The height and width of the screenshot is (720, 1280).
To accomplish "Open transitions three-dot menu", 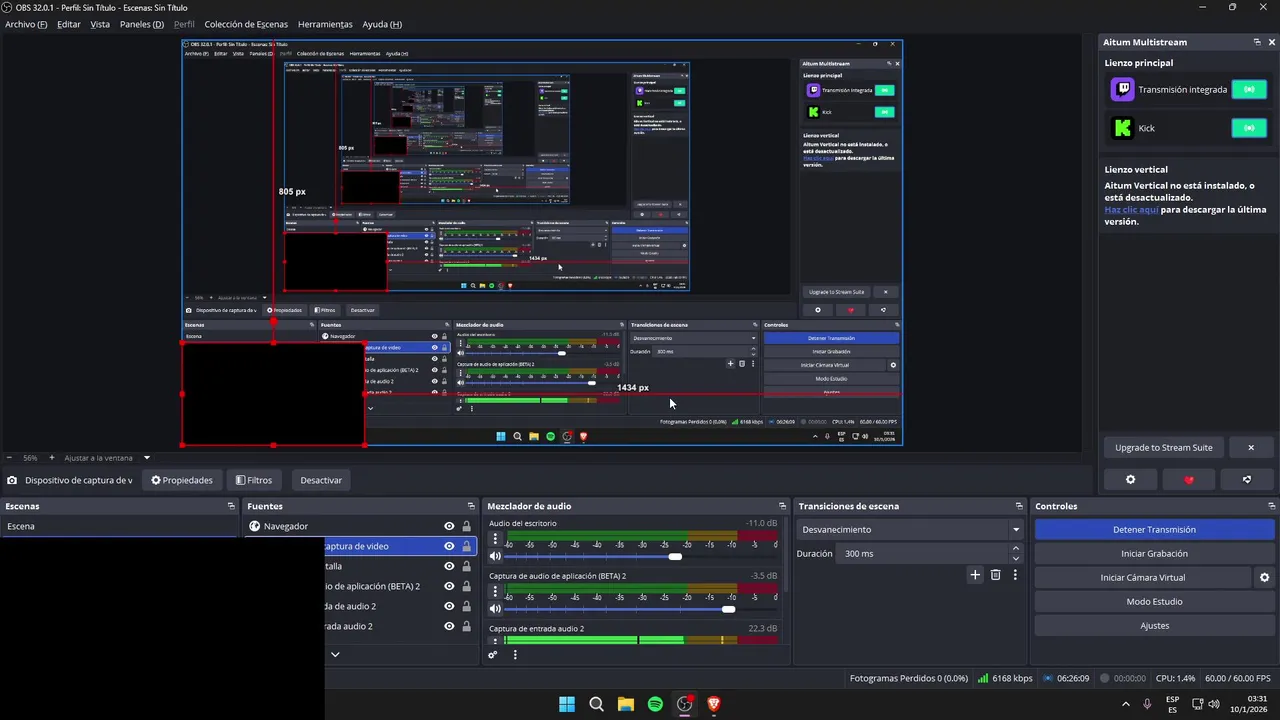I will (1015, 575).
